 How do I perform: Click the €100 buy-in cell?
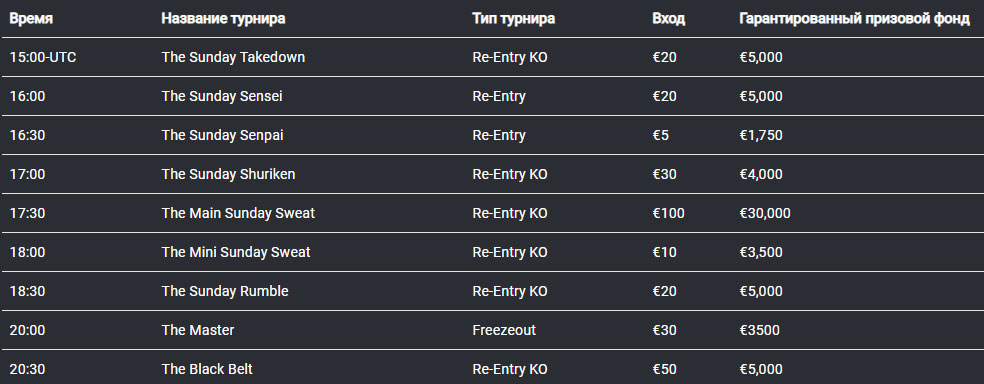click(668, 213)
